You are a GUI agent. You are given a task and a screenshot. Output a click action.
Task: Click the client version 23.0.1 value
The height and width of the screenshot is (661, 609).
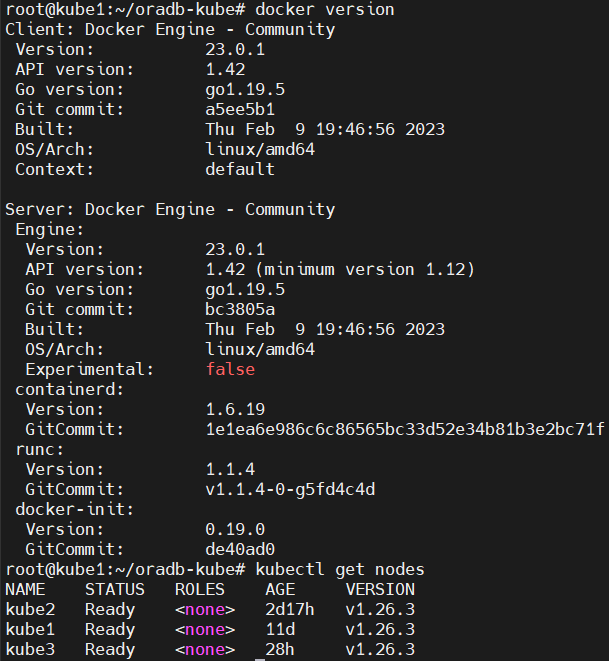point(235,49)
